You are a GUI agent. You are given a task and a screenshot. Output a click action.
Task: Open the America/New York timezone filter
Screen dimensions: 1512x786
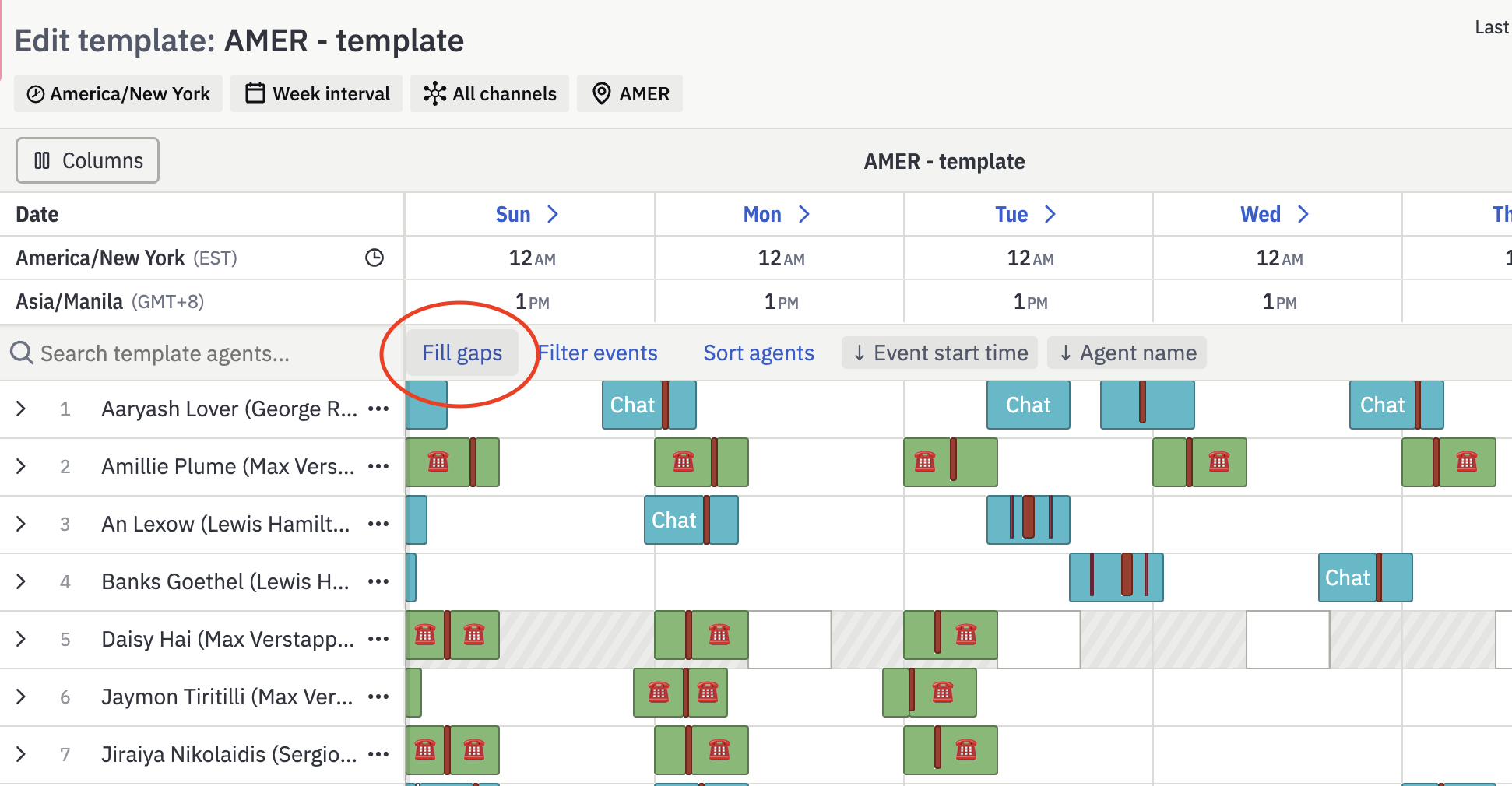tap(118, 93)
